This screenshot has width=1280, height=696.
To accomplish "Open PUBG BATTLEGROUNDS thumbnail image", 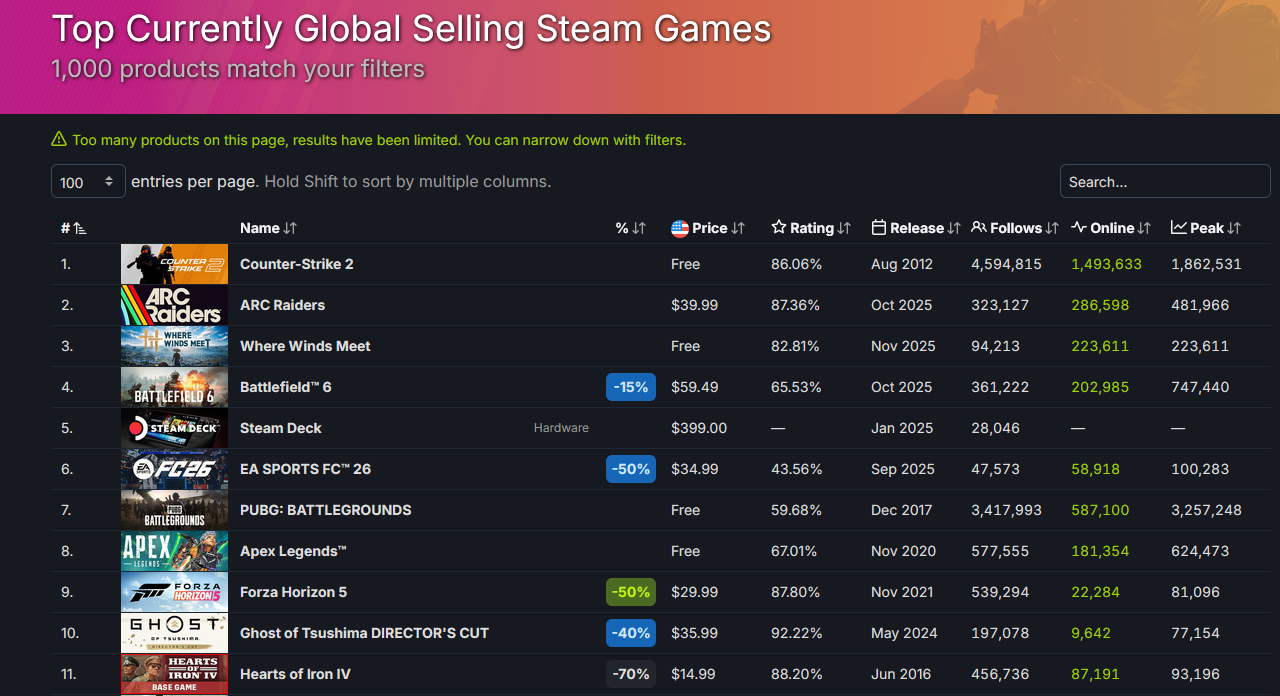I will point(174,510).
